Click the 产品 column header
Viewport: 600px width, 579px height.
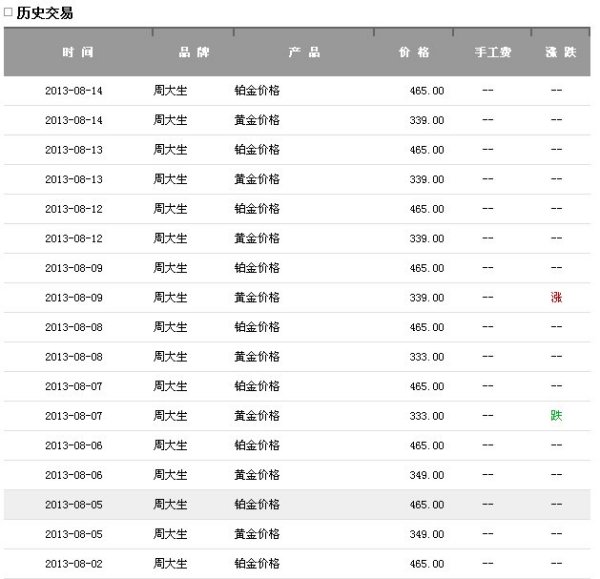coord(304,52)
